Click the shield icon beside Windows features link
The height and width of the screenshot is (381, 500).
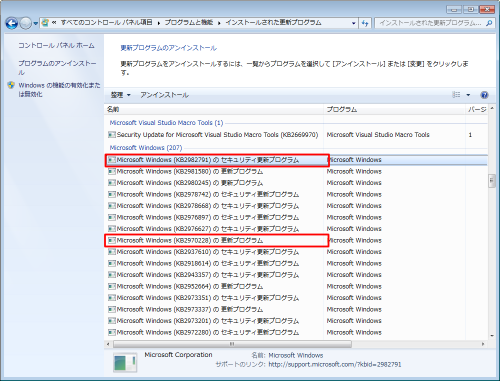tap(11, 85)
